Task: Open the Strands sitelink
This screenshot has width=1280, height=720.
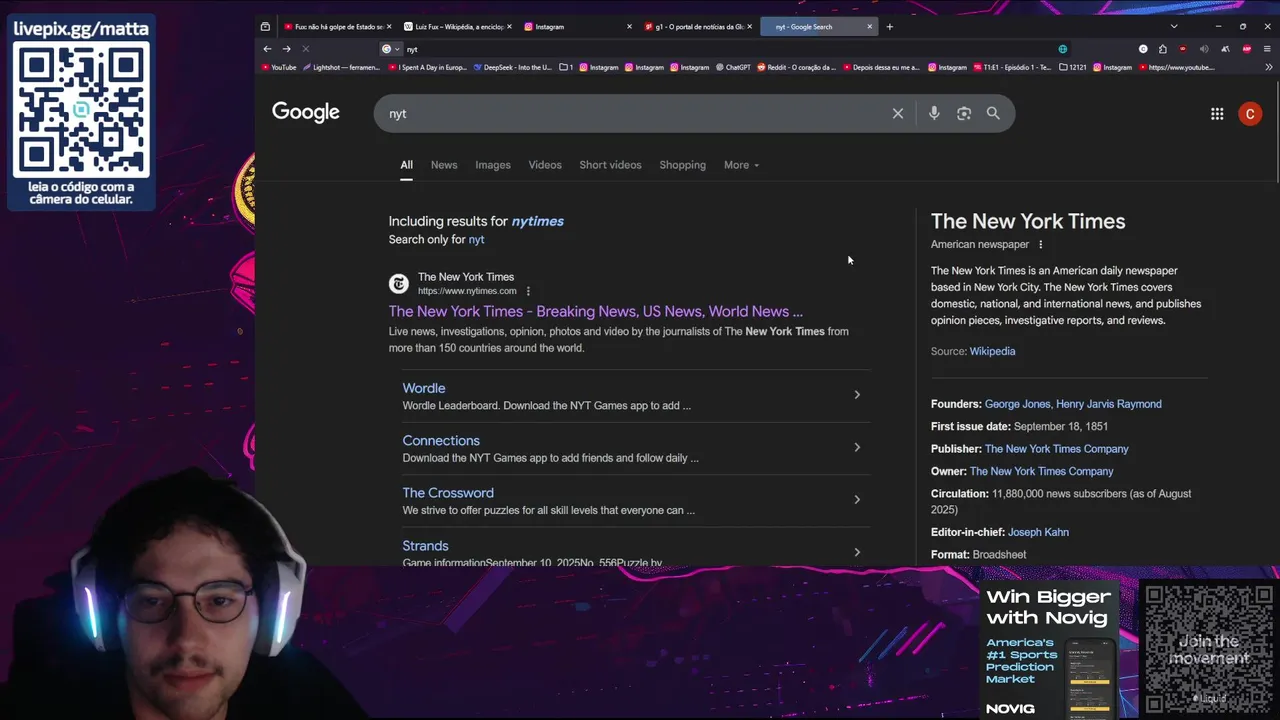Action: click(x=425, y=546)
